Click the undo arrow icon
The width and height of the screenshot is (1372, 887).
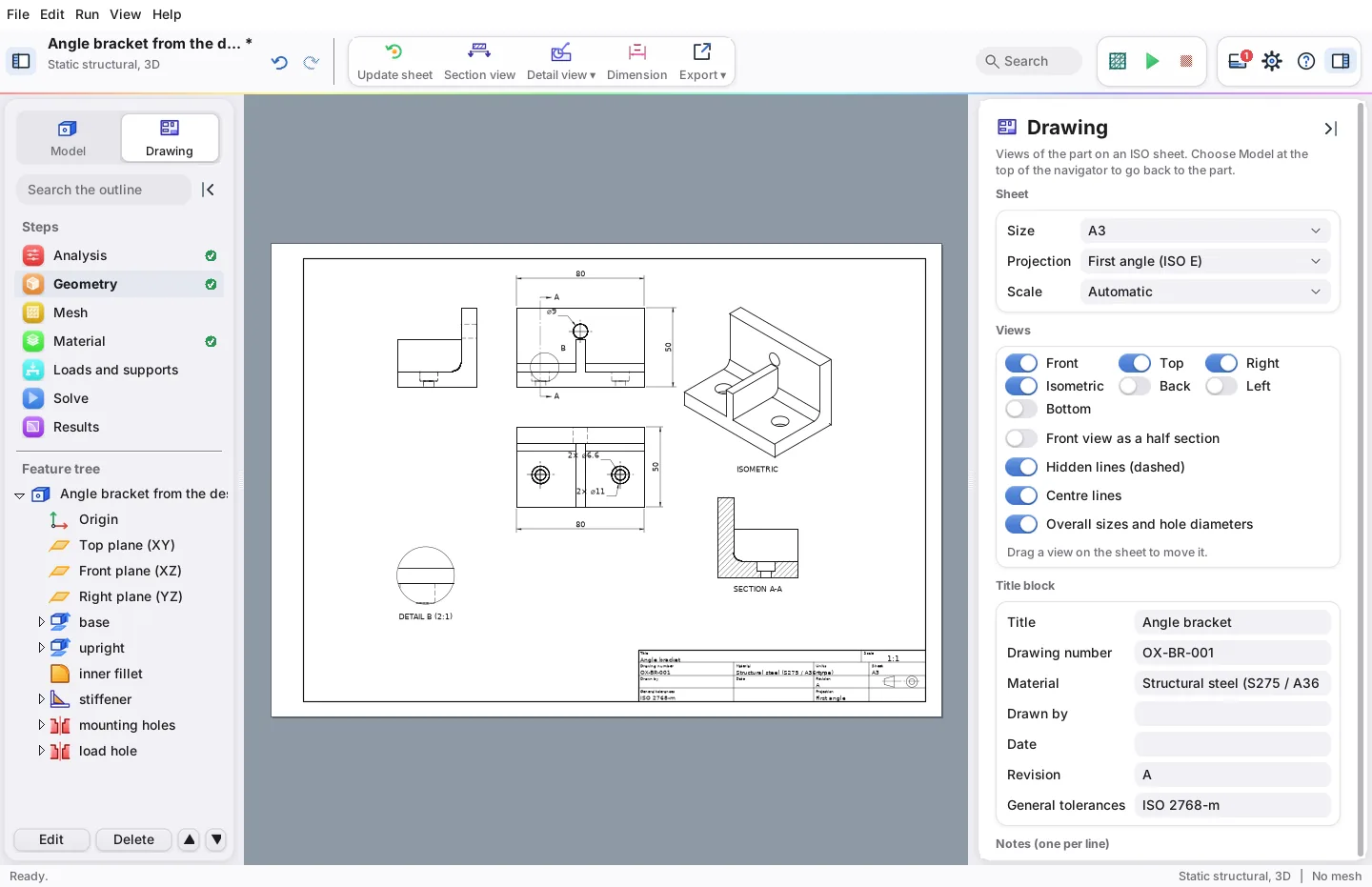pos(279,63)
